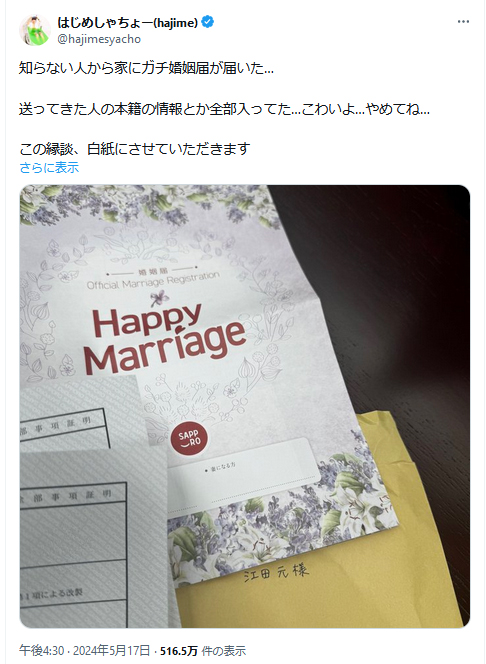This screenshot has height=664, width=486.
Task: Click the 2024年5月17日 date
Action: [112, 650]
